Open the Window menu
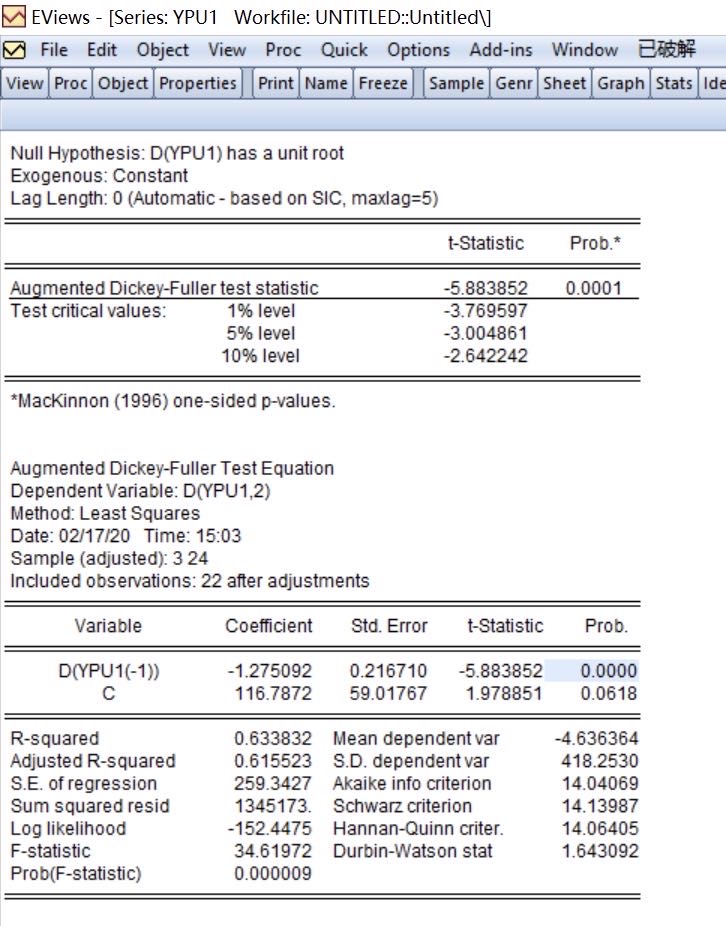726x926 pixels. click(585, 50)
